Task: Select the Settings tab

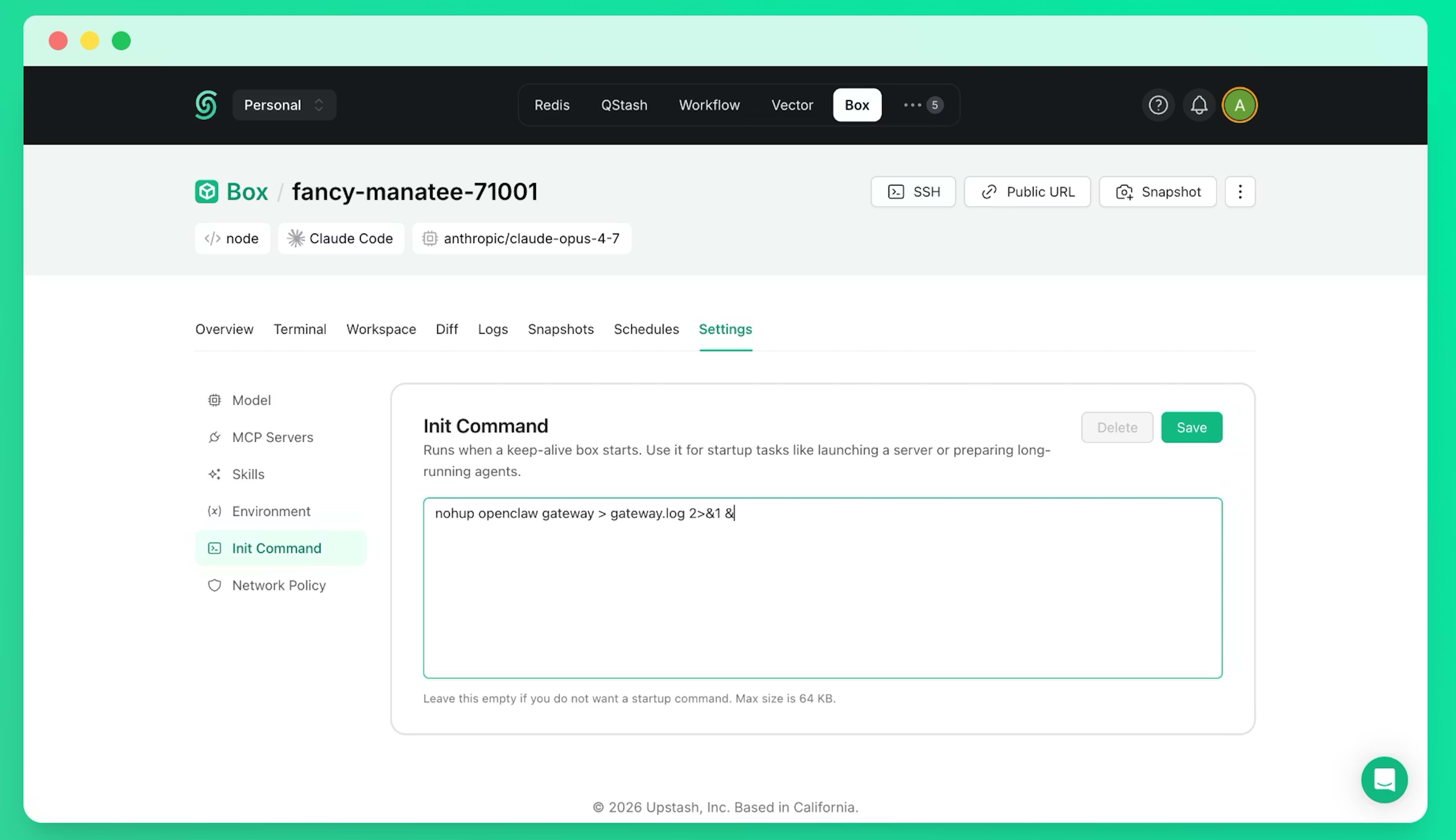Action: pyautogui.click(x=725, y=329)
